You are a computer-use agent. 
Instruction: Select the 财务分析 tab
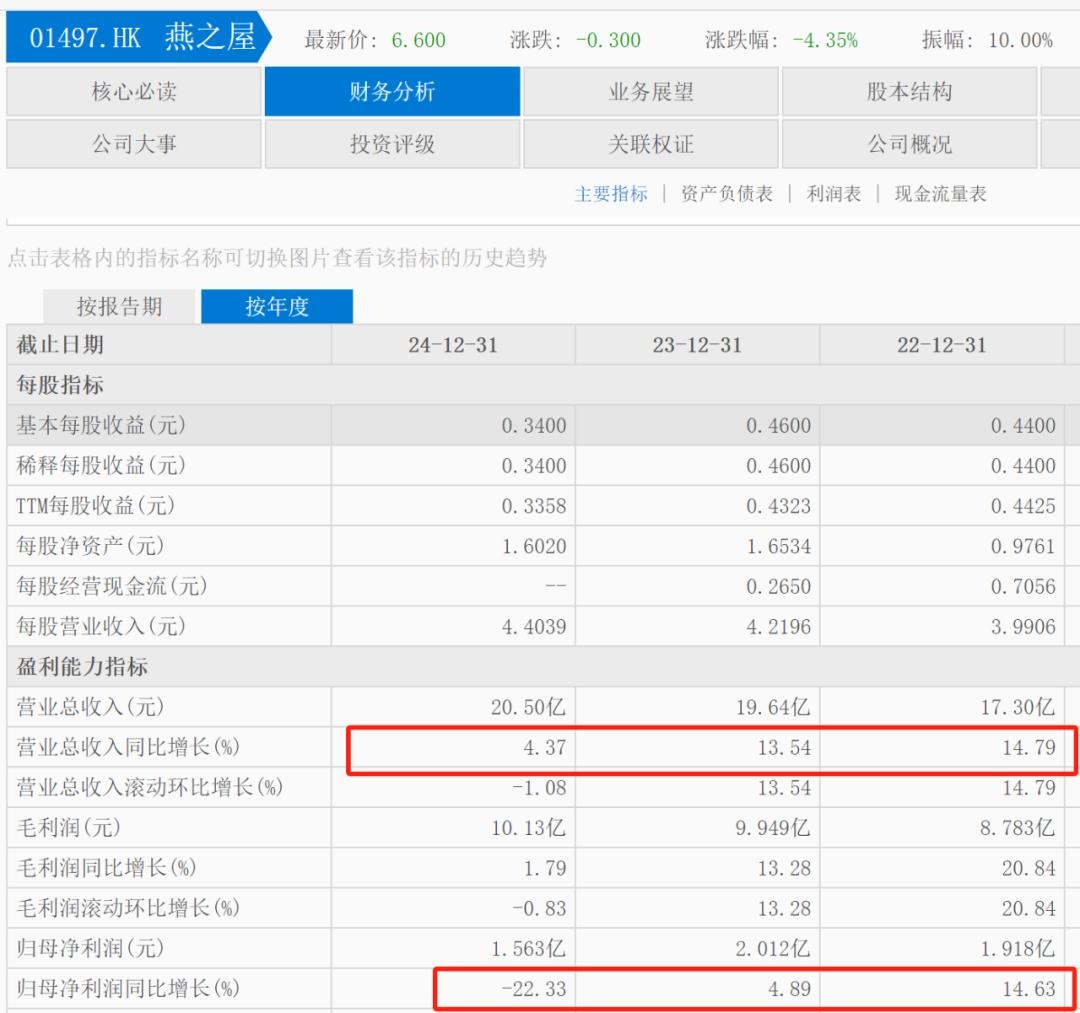[x=392, y=92]
